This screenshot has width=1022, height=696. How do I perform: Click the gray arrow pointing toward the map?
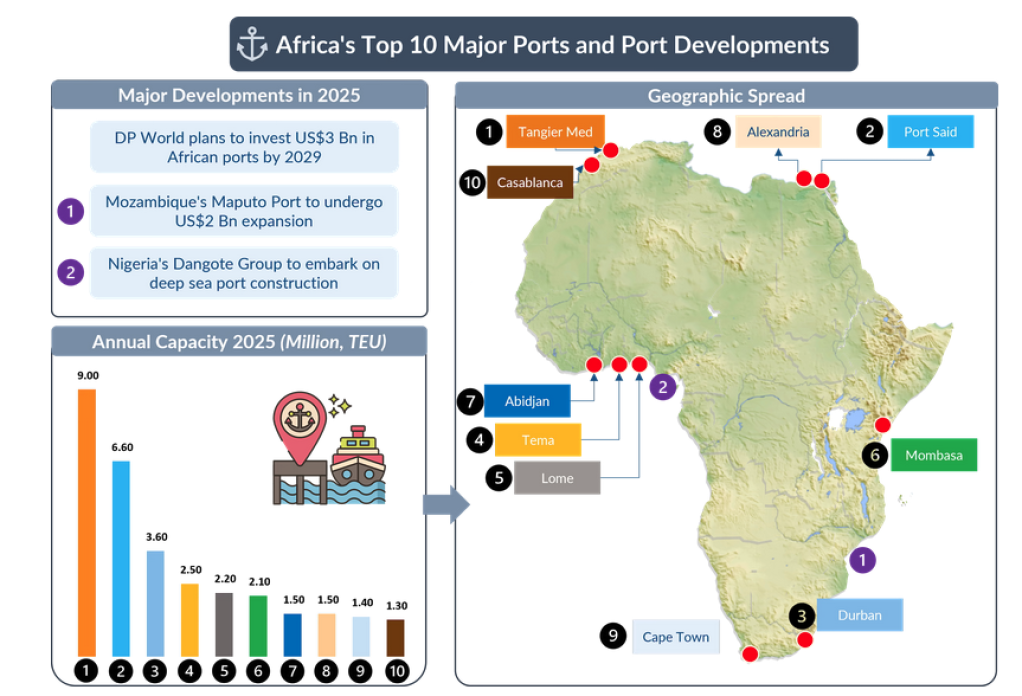pos(445,505)
